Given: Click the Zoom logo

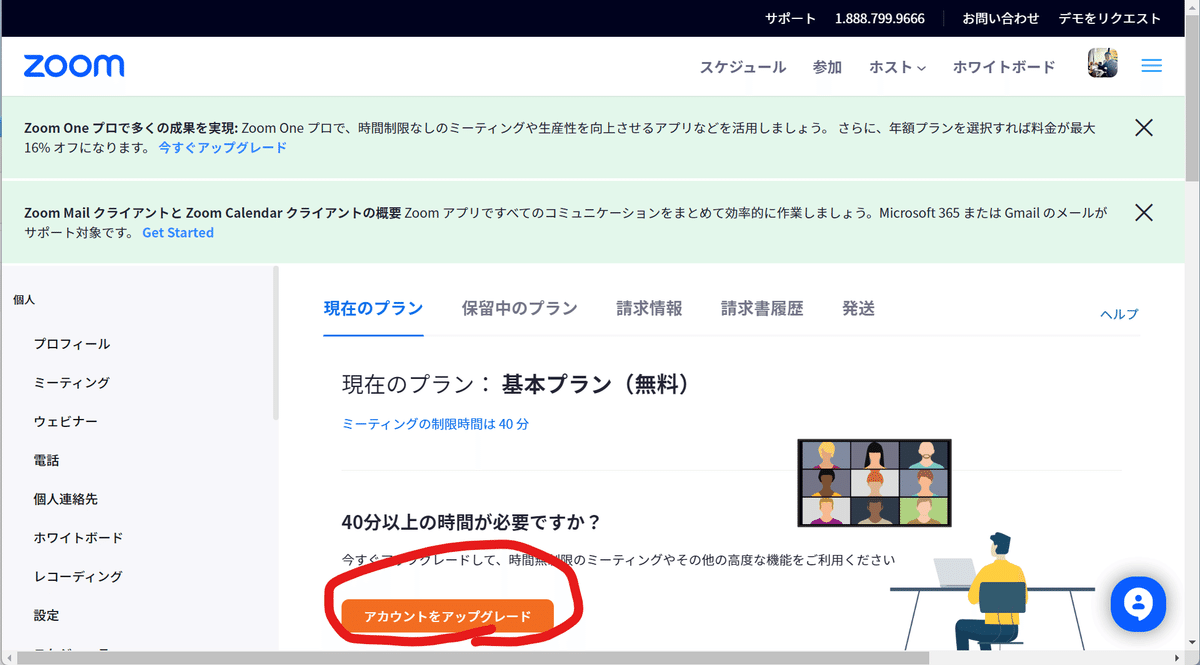Looking at the screenshot, I should point(74,66).
